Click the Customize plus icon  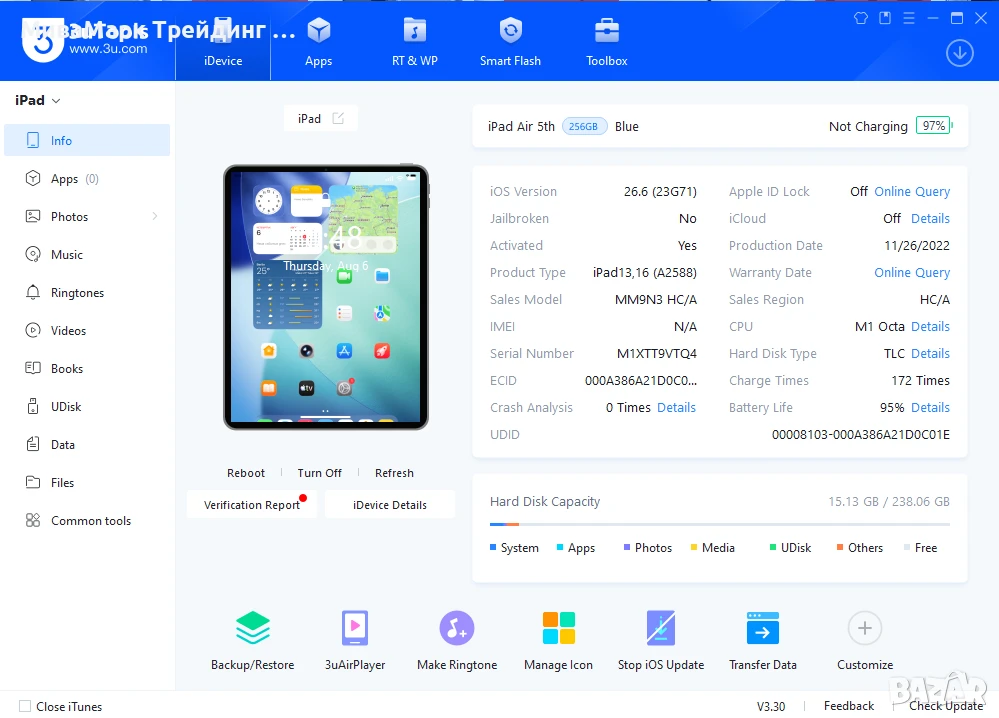tap(865, 628)
